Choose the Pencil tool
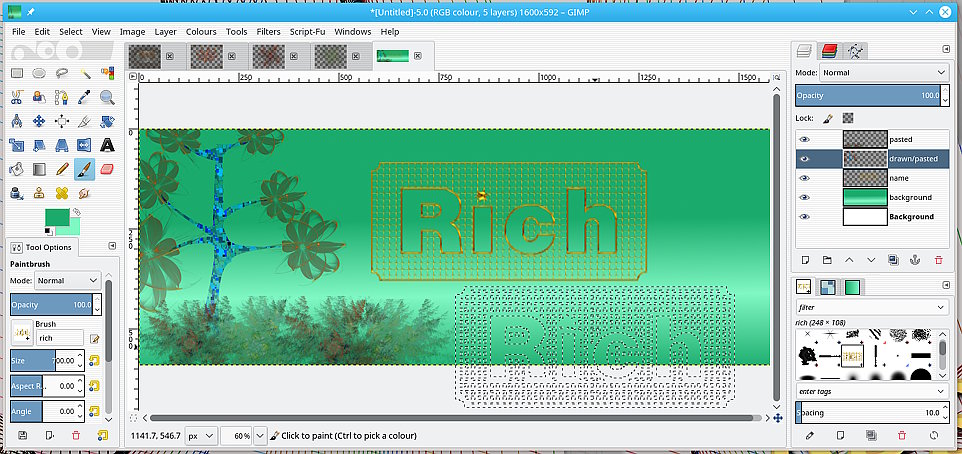 (62, 169)
